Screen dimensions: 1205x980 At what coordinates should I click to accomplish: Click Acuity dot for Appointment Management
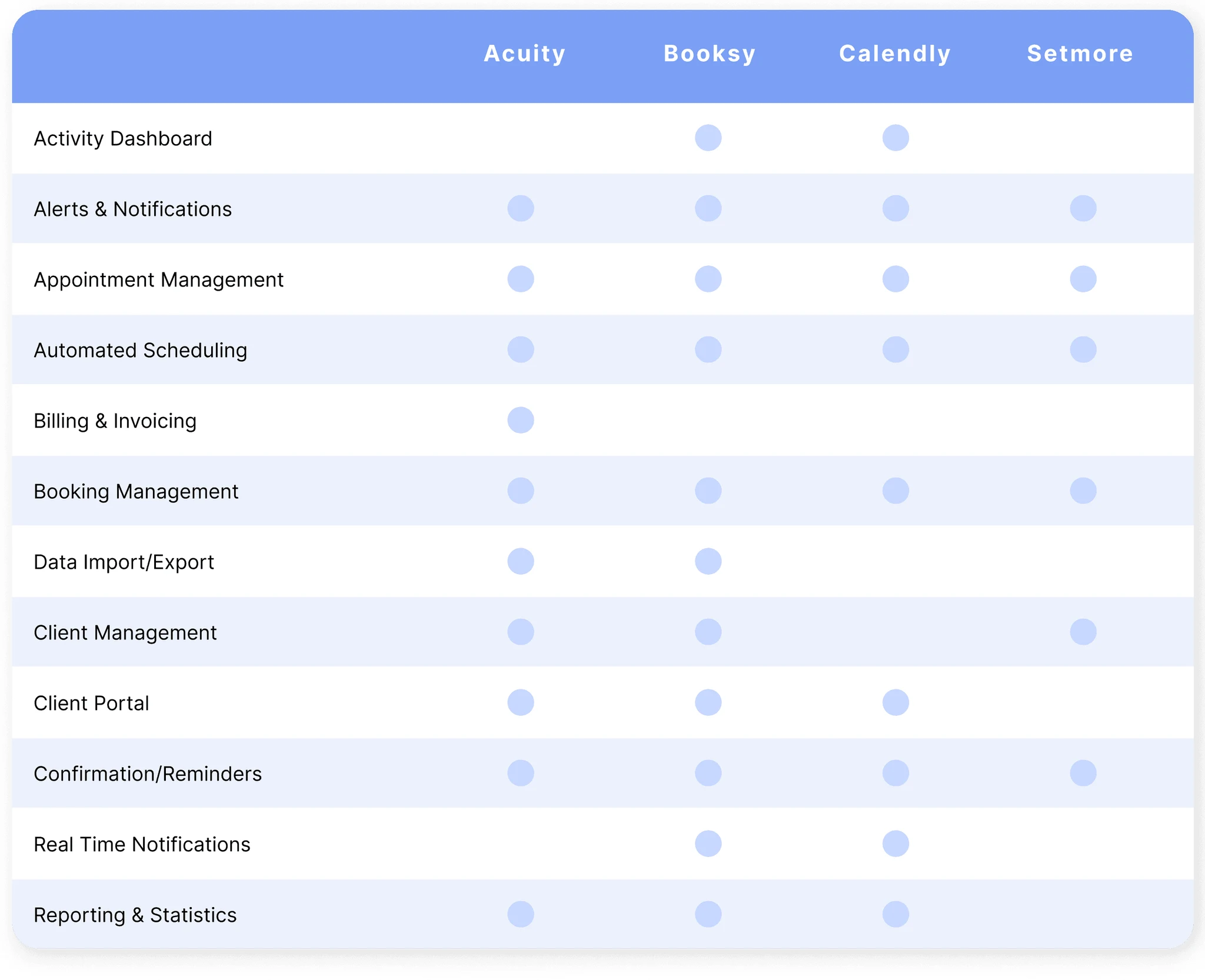click(x=521, y=279)
